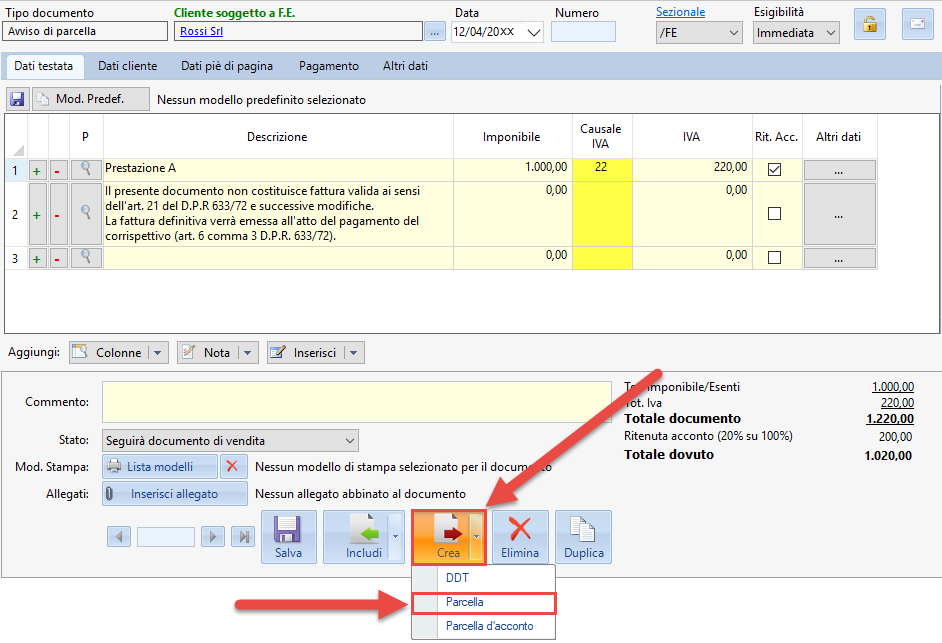Remove selected print model with red X
Screen dimensions: 942x643
[x=233, y=466]
